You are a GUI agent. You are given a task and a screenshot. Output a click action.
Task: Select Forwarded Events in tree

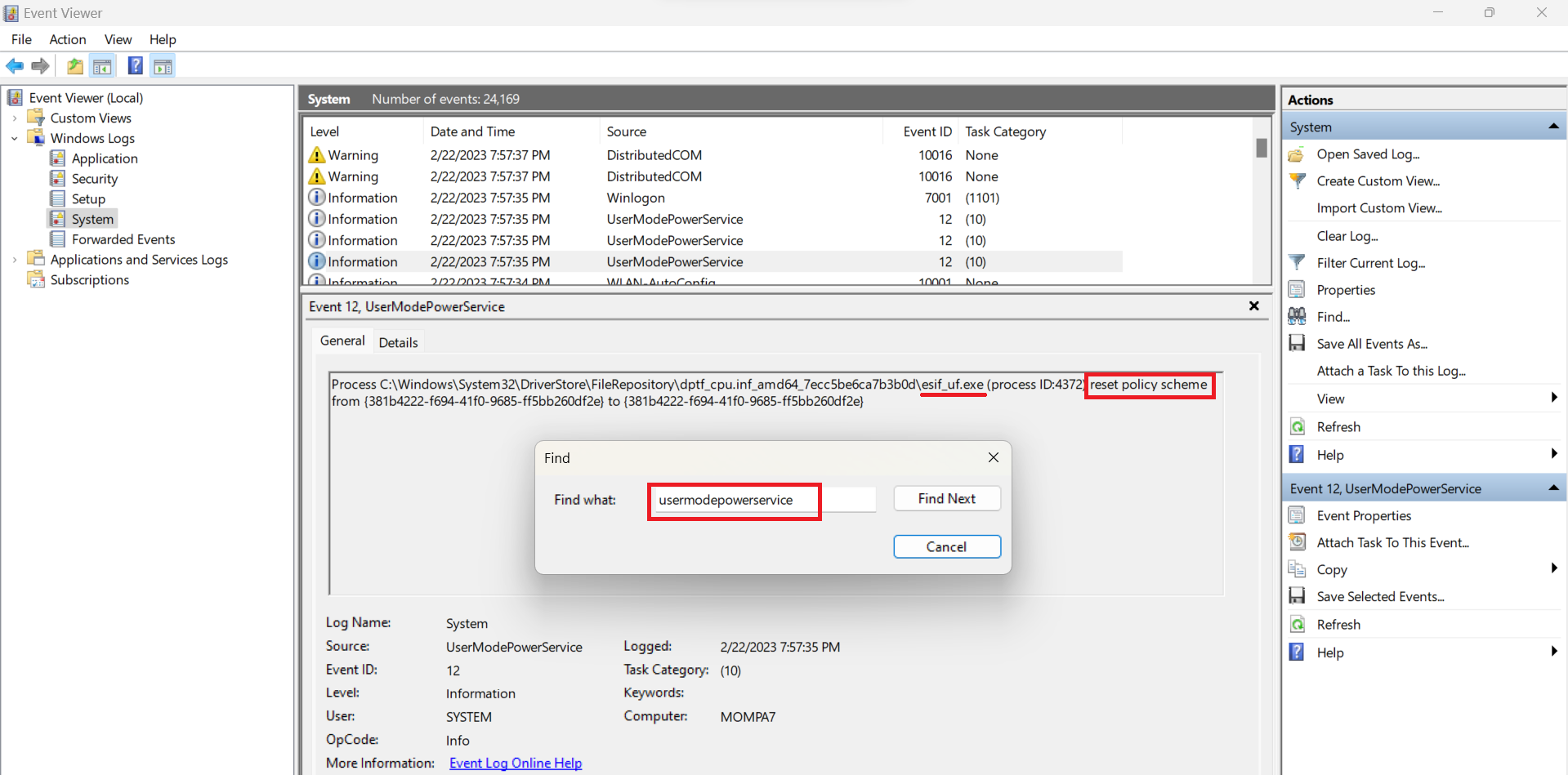(x=123, y=239)
